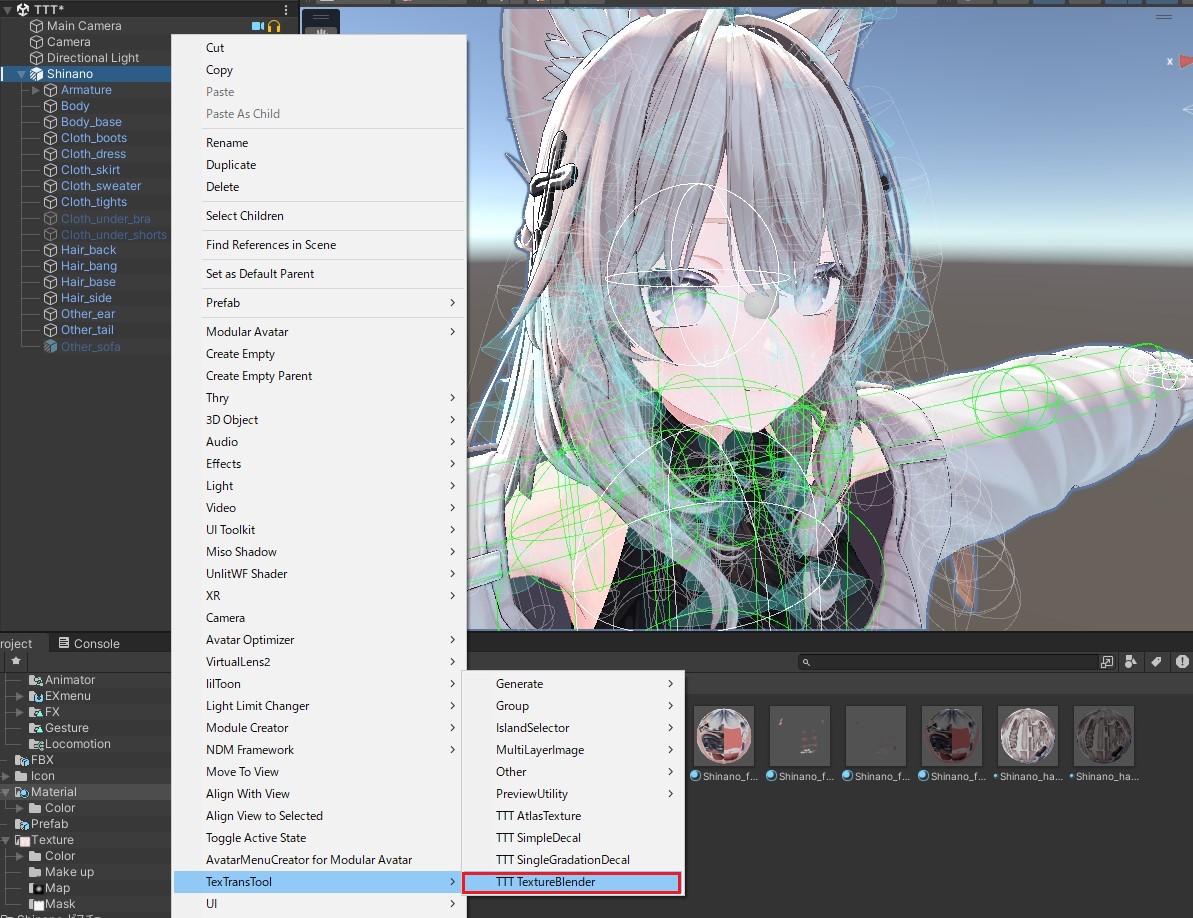Select Duplicate from the context menu
The image size is (1193, 918).
pos(231,164)
